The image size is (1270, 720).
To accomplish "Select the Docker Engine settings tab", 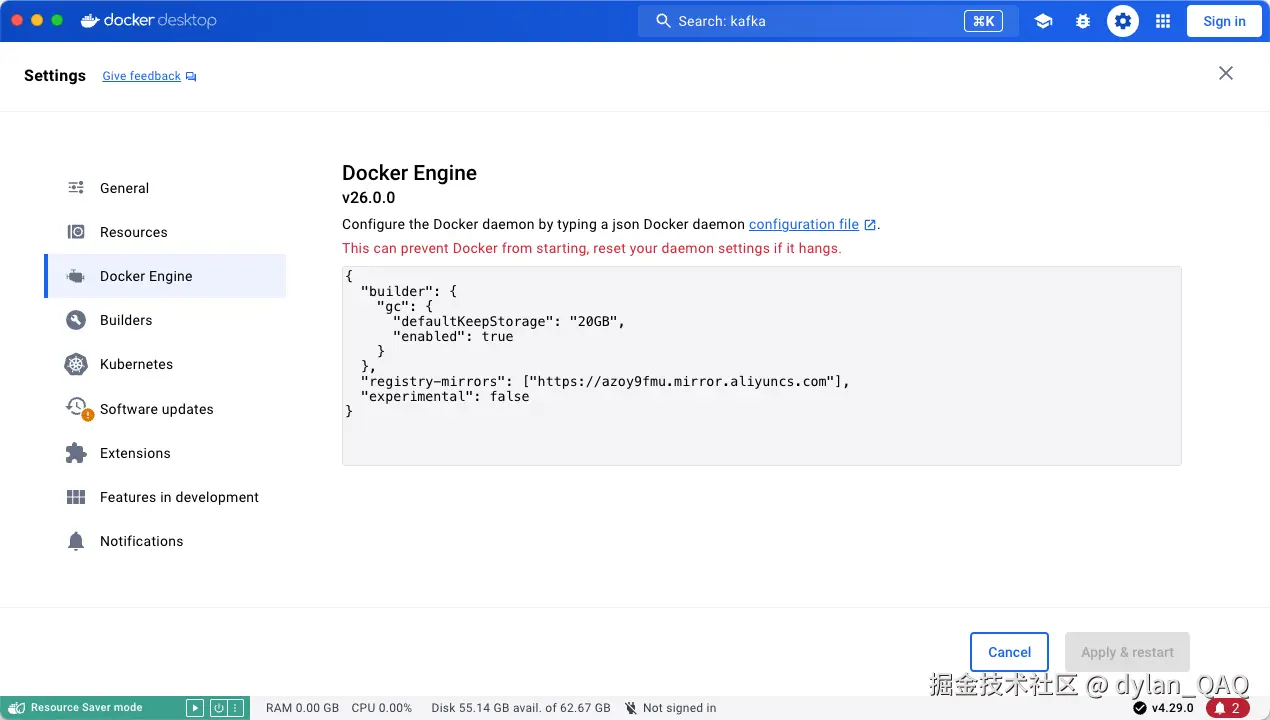I will click(165, 276).
